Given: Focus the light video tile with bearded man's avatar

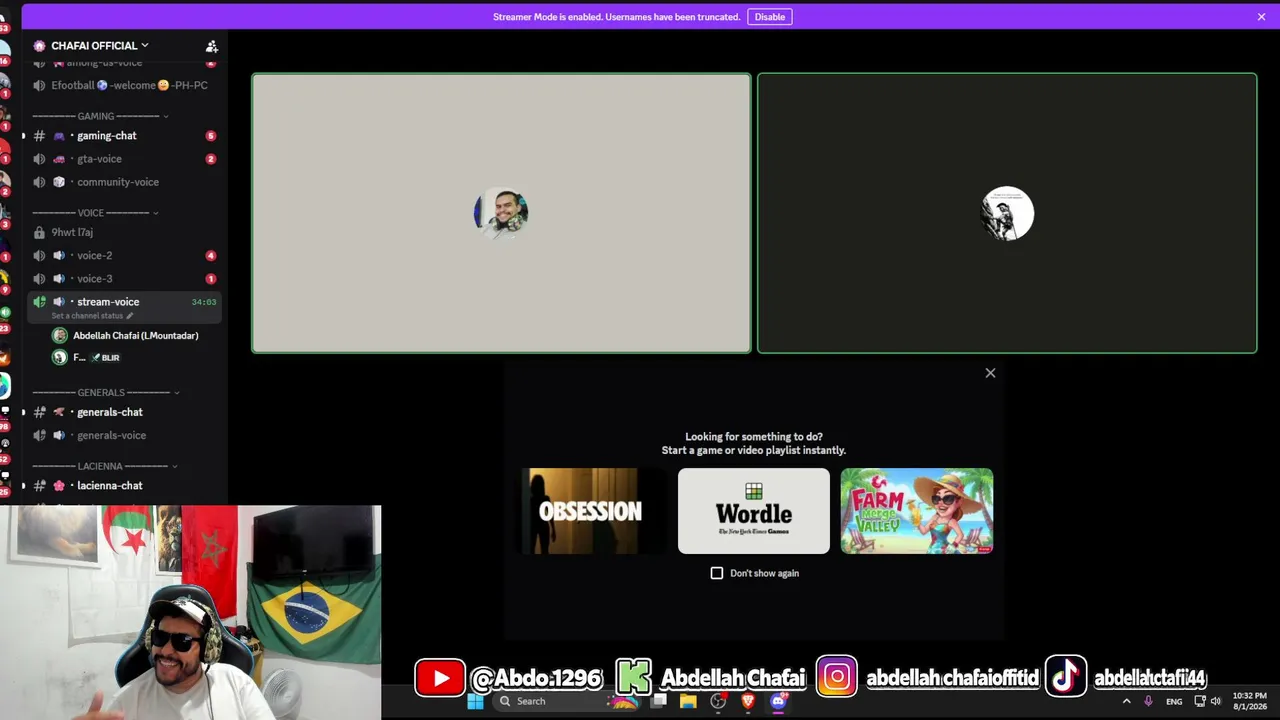Looking at the screenshot, I should pos(501,213).
